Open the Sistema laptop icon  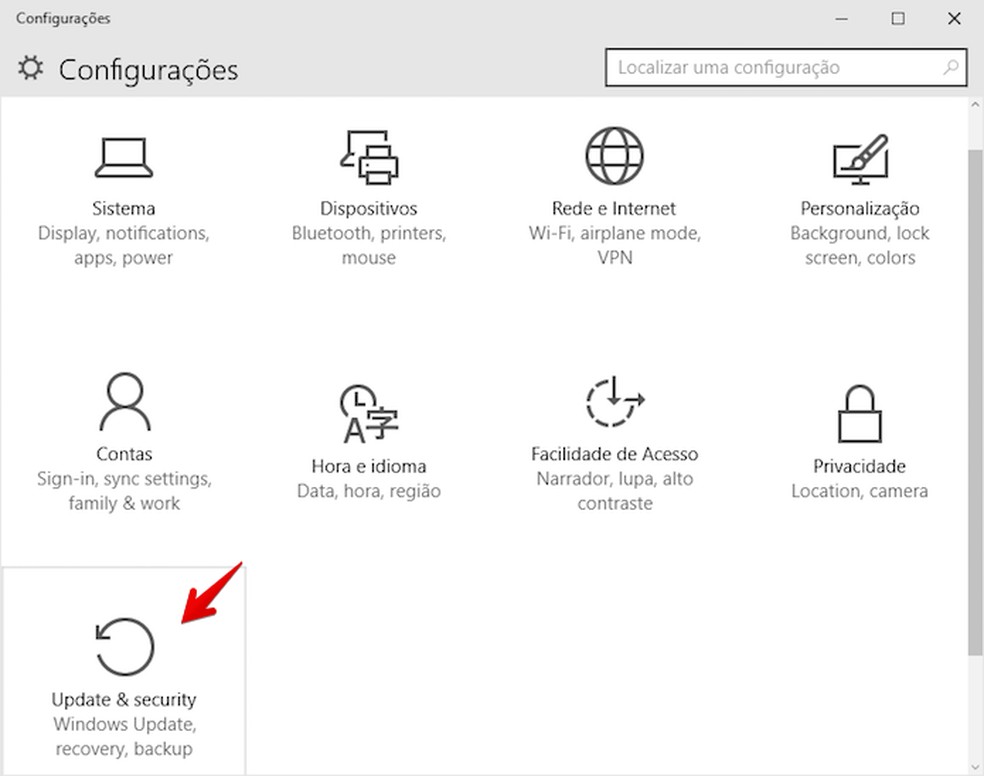pyautogui.click(x=124, y=158)
